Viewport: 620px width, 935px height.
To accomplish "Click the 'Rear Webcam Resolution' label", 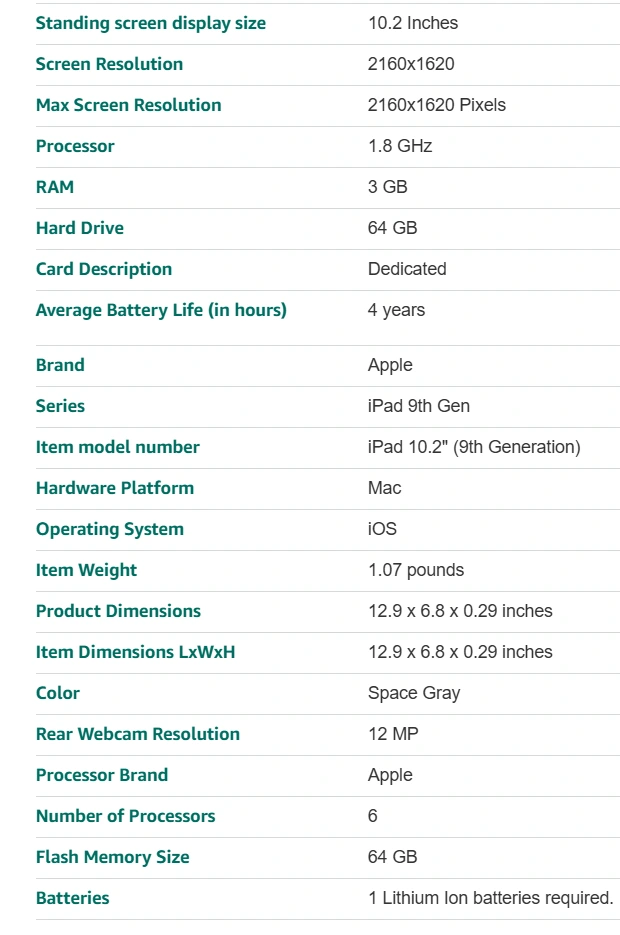I will point(138,734).
